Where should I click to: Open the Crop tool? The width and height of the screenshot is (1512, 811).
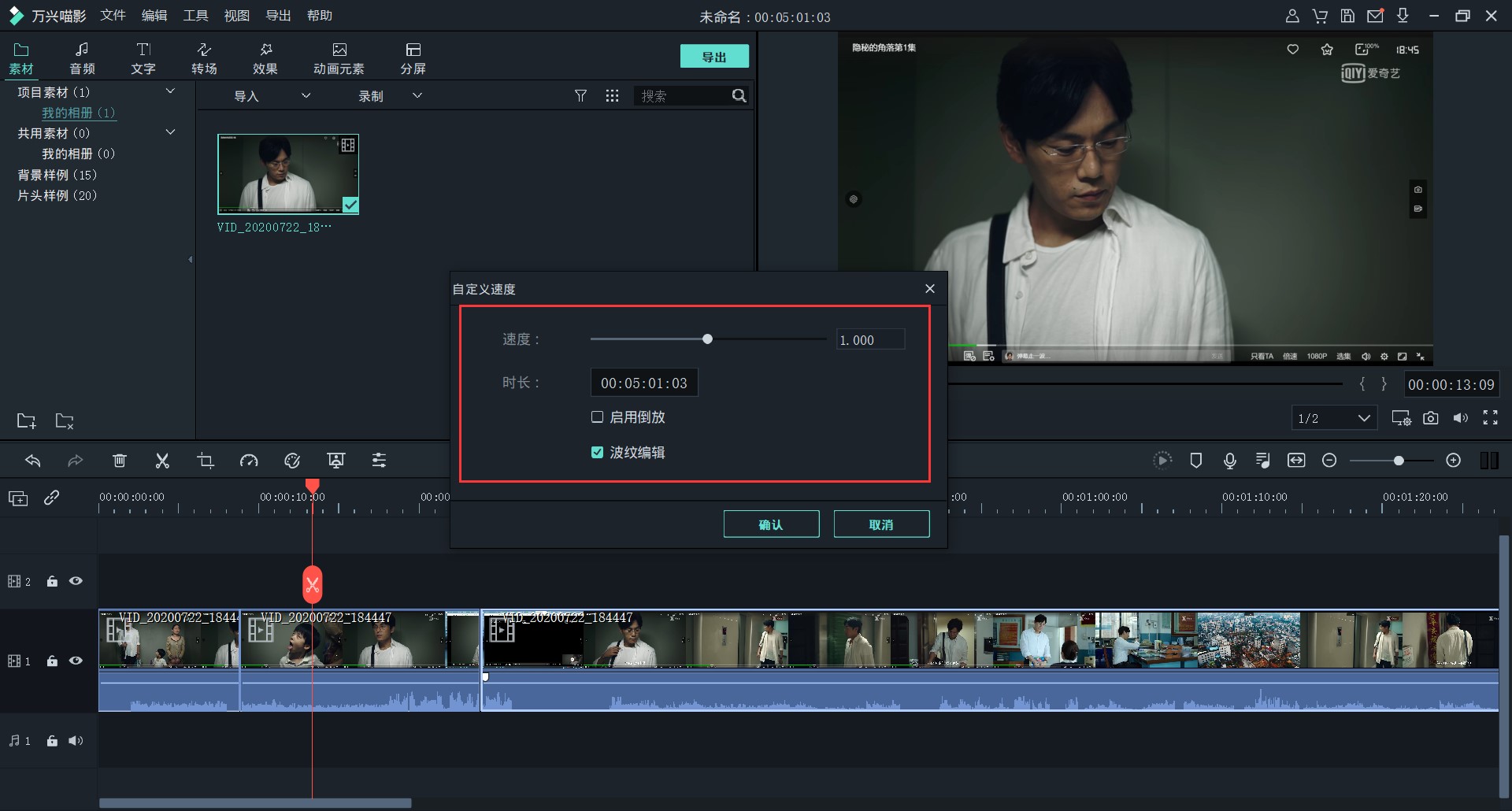[x=205, y=461]
